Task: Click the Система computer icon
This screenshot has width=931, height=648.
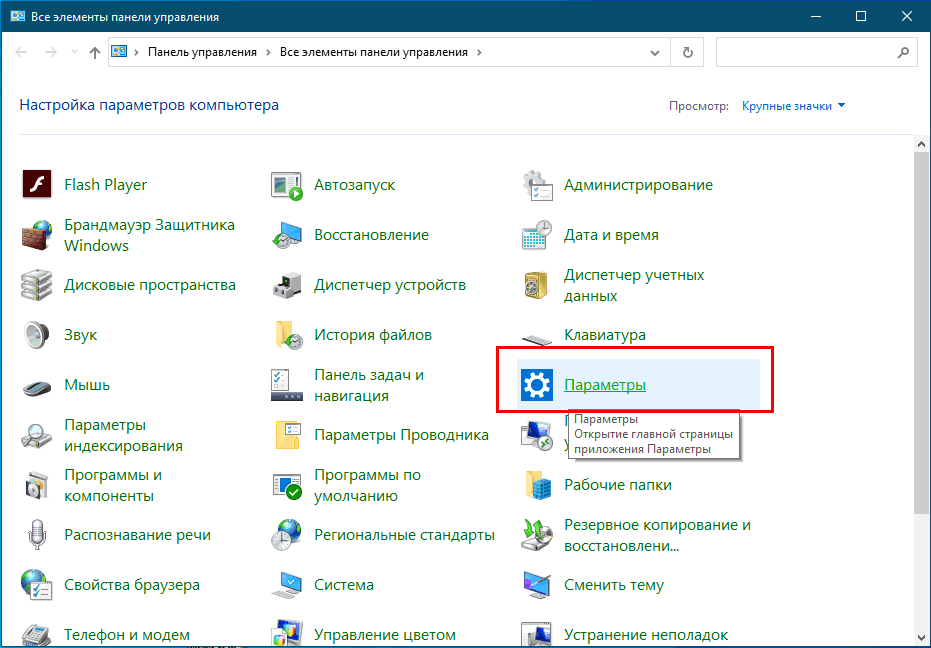Action: 287,585
